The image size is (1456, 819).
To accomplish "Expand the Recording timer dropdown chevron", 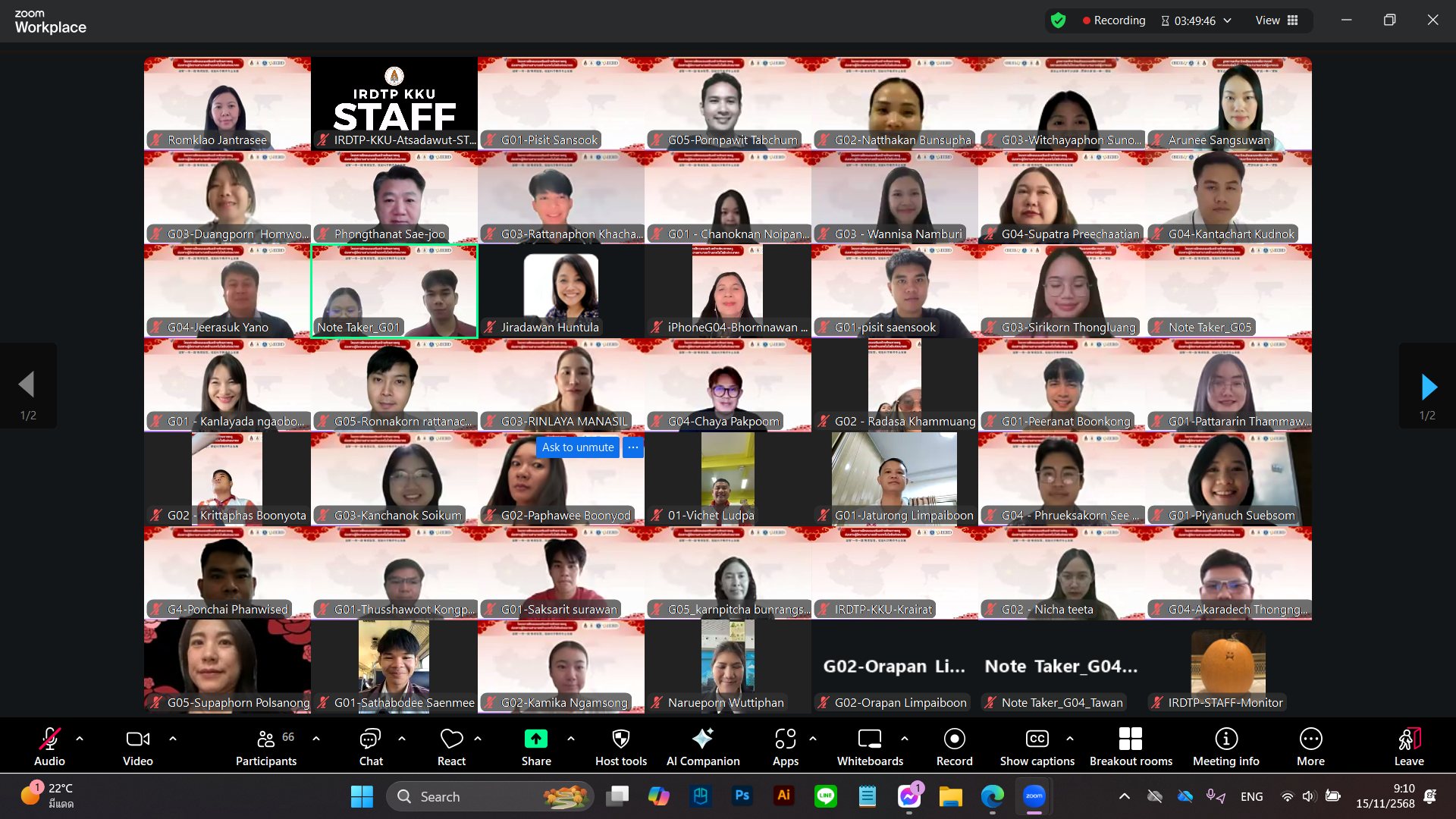I will pos(1228,20).
